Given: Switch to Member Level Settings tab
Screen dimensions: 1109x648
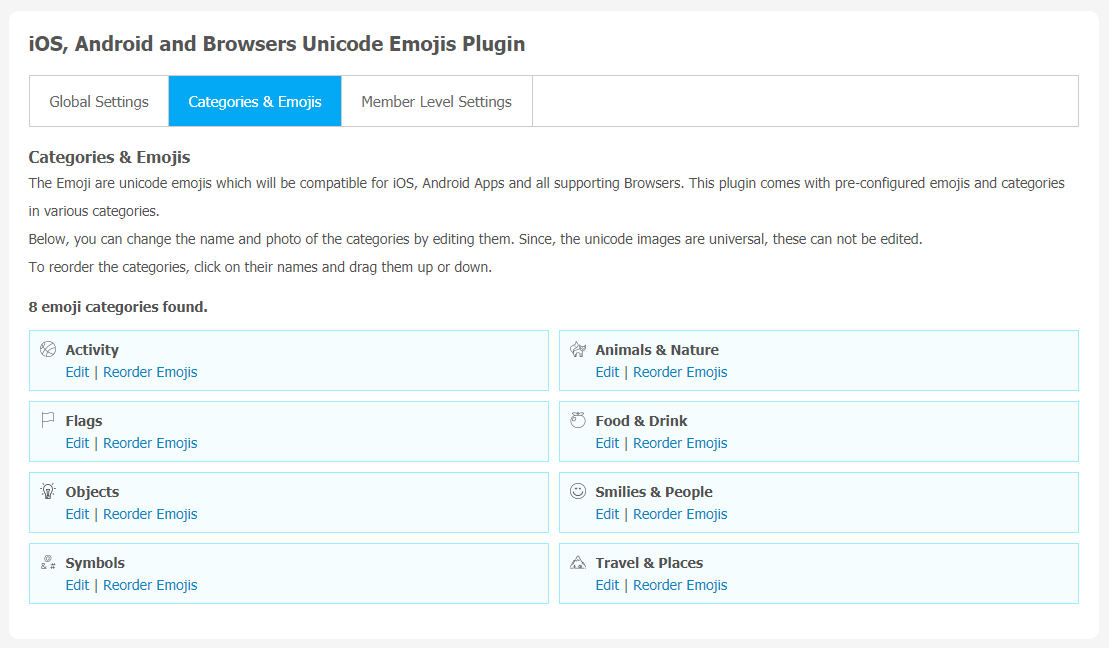Looking at the screenshot, I should [436, 101].
